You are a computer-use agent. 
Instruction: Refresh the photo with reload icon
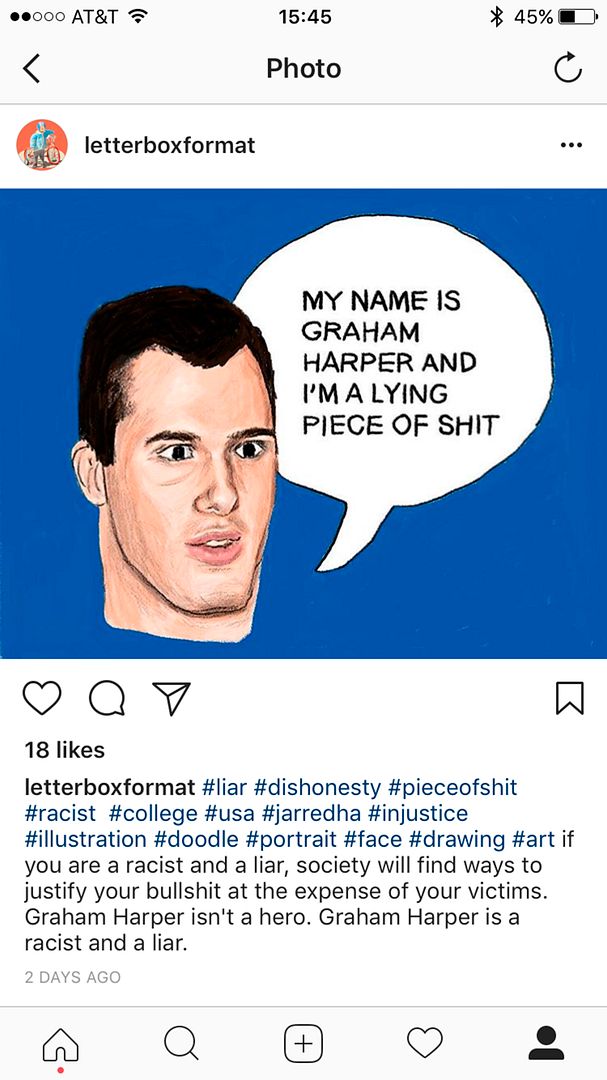tap(568, 69)
